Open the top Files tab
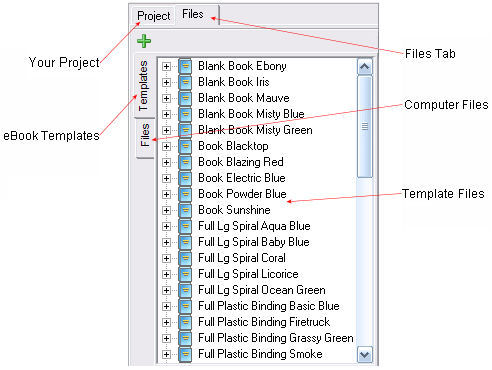Image resolution: width=492 pixels, height=370 pixels. pyautogui.click(x=193, y=14)
